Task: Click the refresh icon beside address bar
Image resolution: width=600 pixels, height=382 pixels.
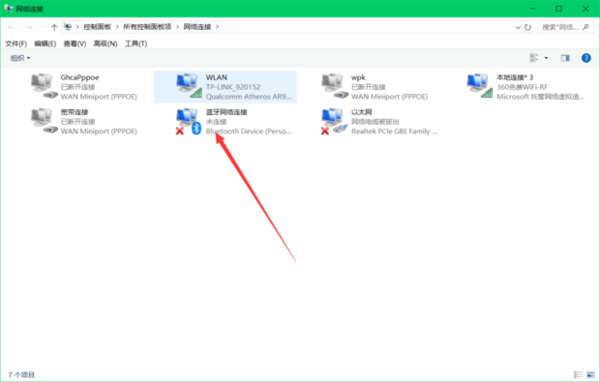Action: point(528,27)
